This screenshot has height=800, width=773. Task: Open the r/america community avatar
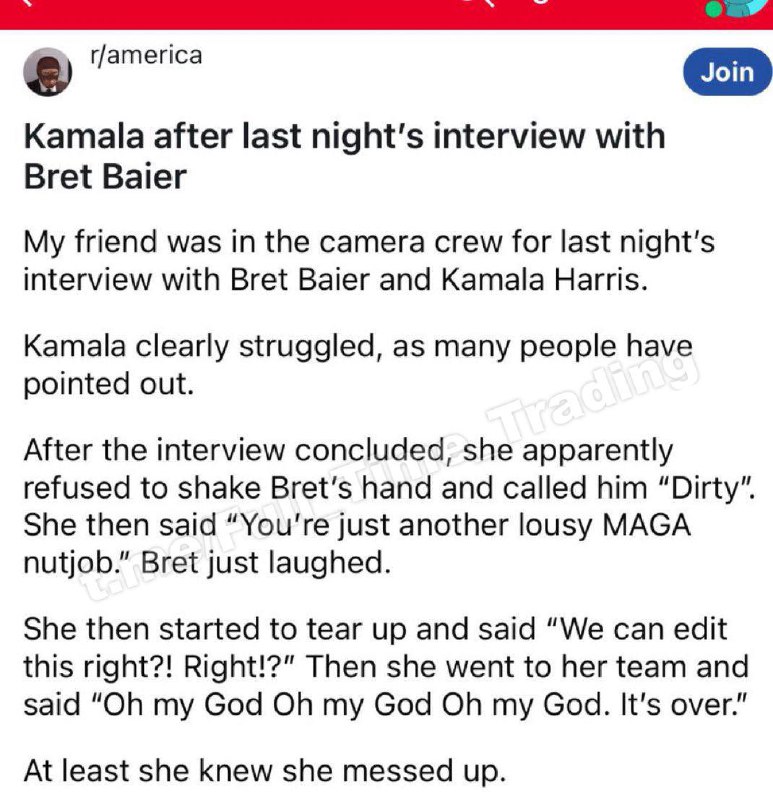point(47,72)
